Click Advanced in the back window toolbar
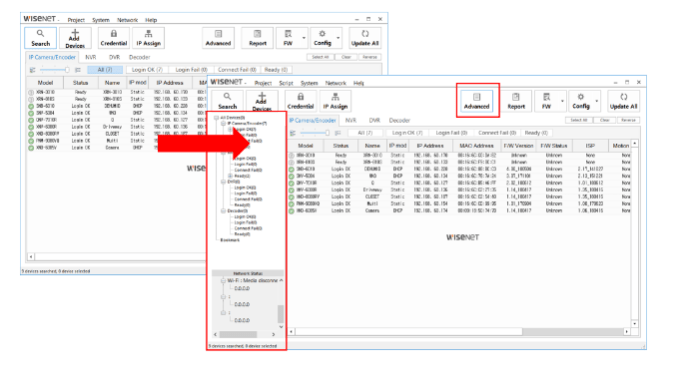 pos(218,38)
